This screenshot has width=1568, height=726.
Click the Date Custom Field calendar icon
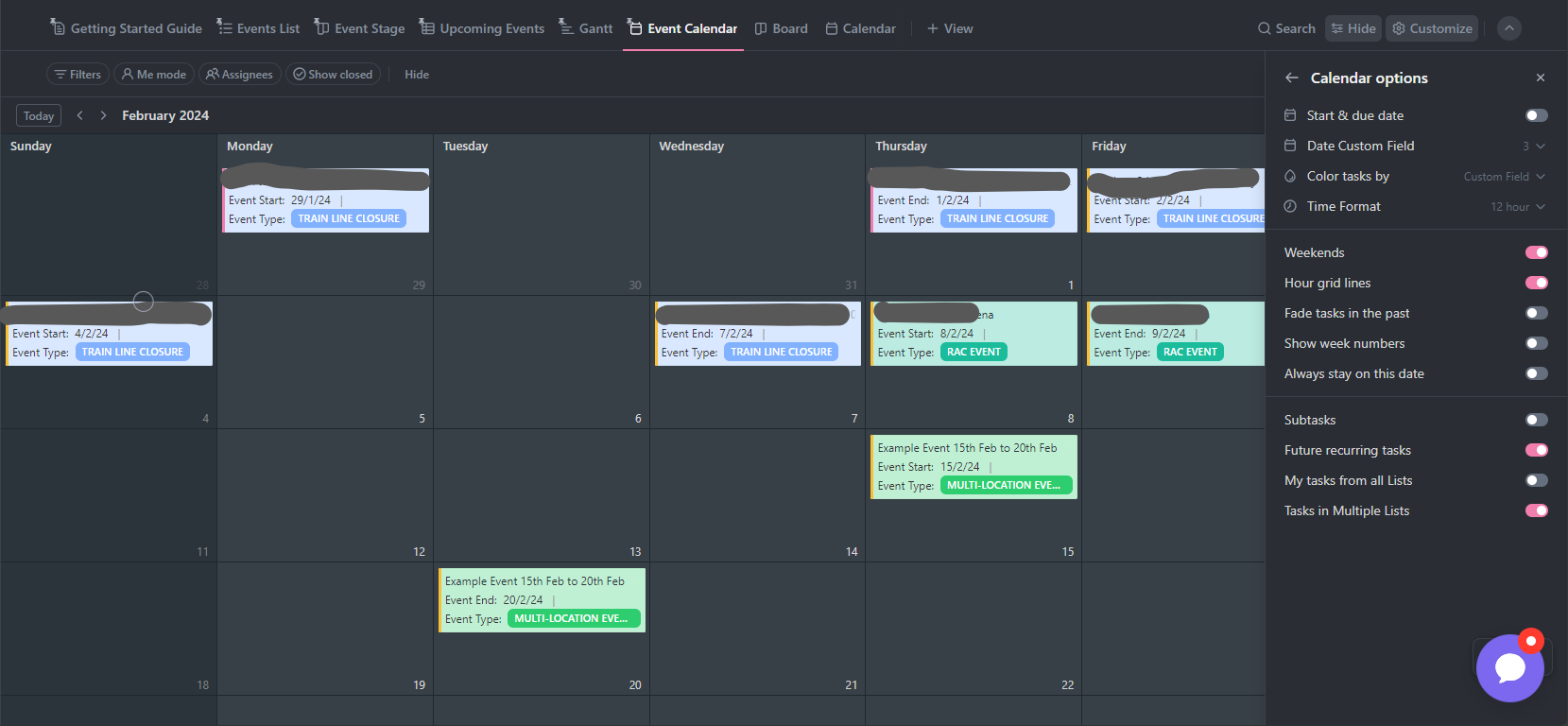coord(1290,146)
